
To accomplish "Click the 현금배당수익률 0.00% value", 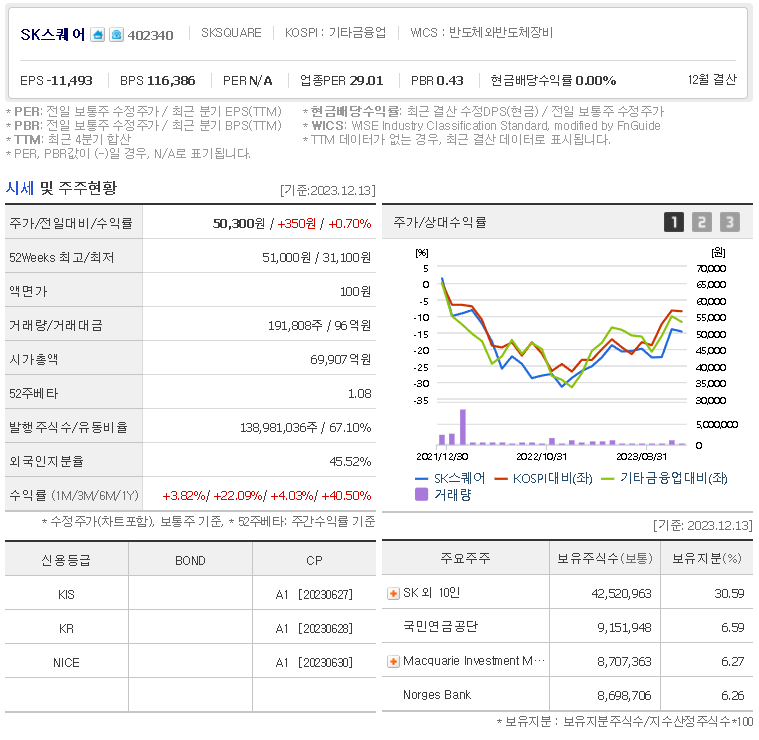I will [553, 80].
